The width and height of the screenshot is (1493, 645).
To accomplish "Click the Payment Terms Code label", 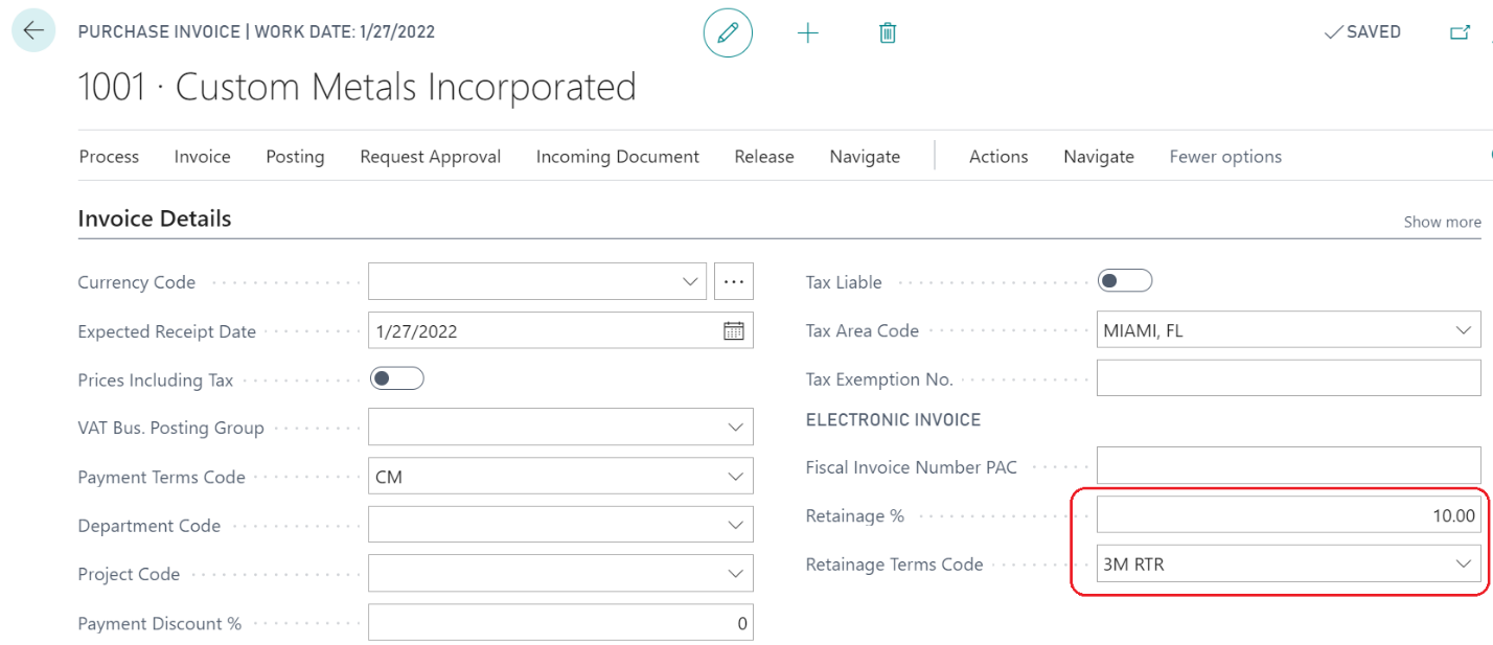I will pos(161,477).
